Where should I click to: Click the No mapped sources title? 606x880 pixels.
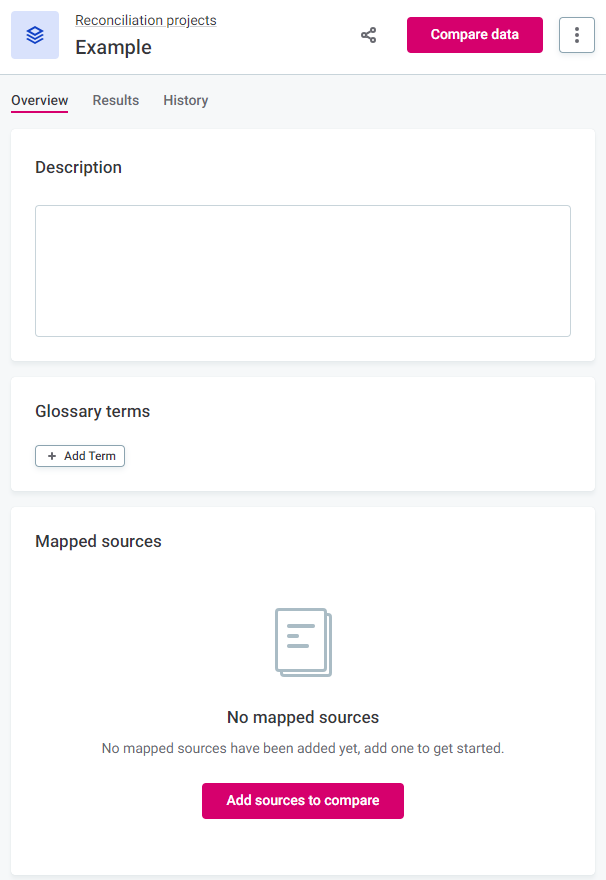tap(303, 717)
